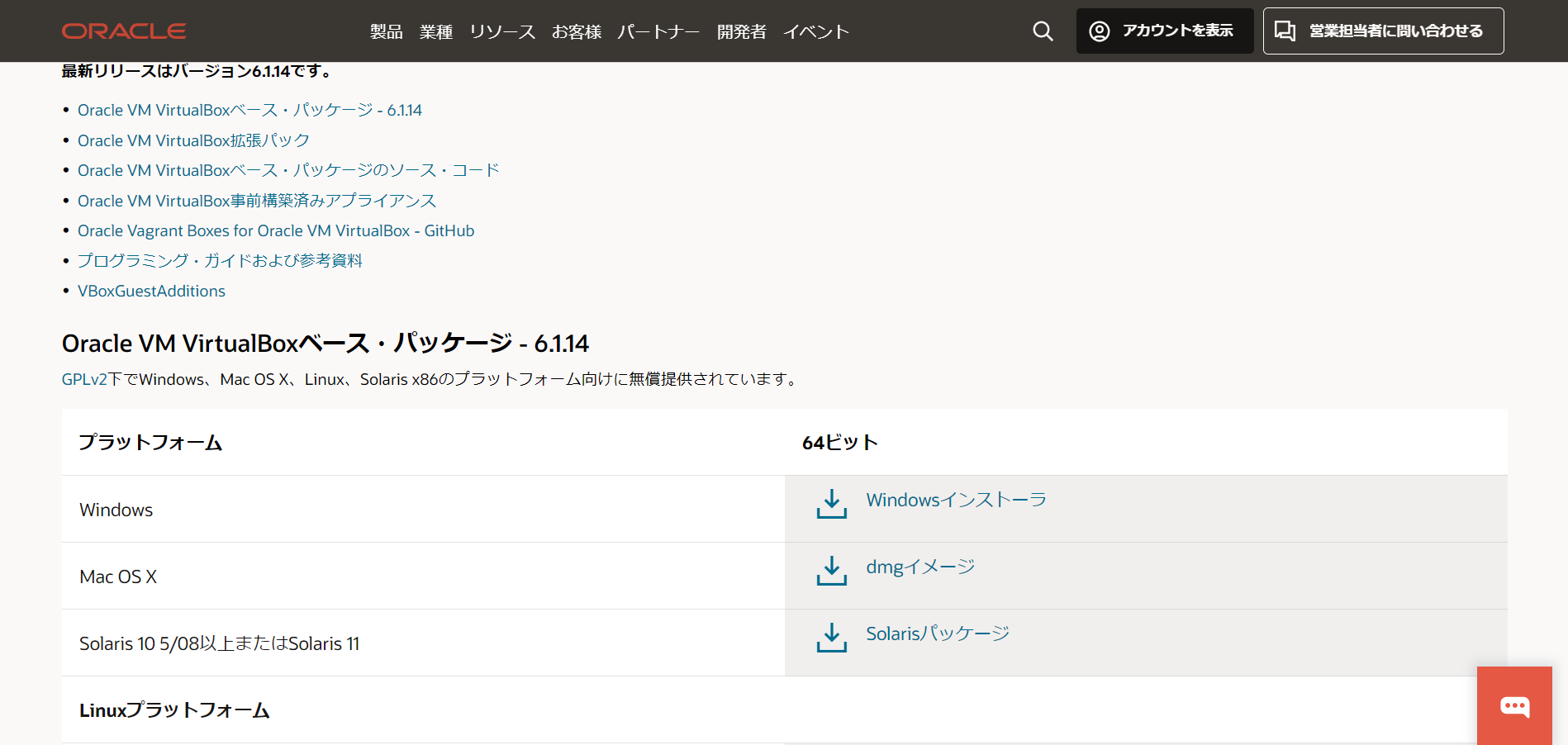
Task: Download the Solarisパッケージ link
Action: 938,633
